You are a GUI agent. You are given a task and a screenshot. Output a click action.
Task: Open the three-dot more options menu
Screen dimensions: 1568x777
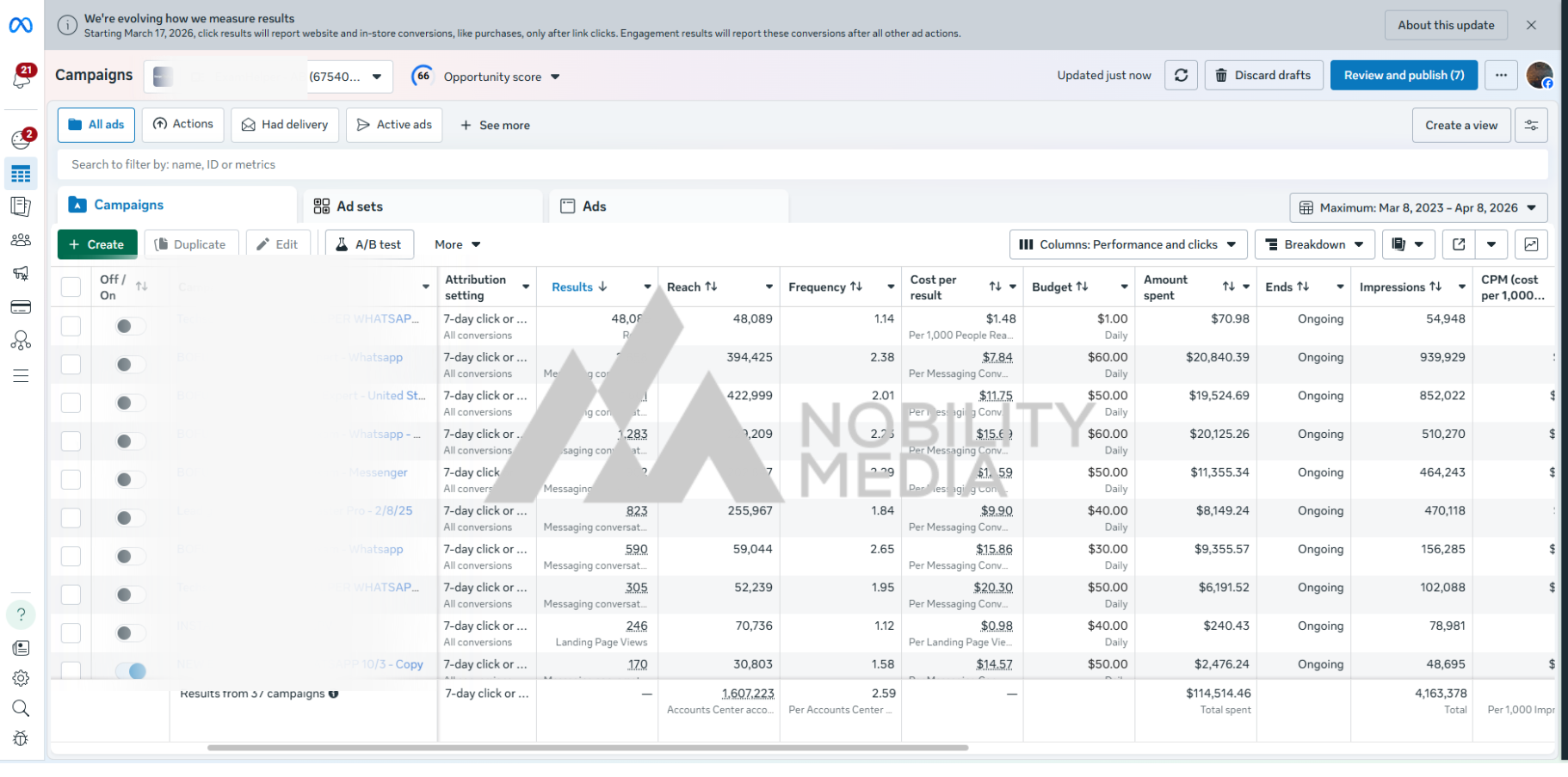point(1501,76)
